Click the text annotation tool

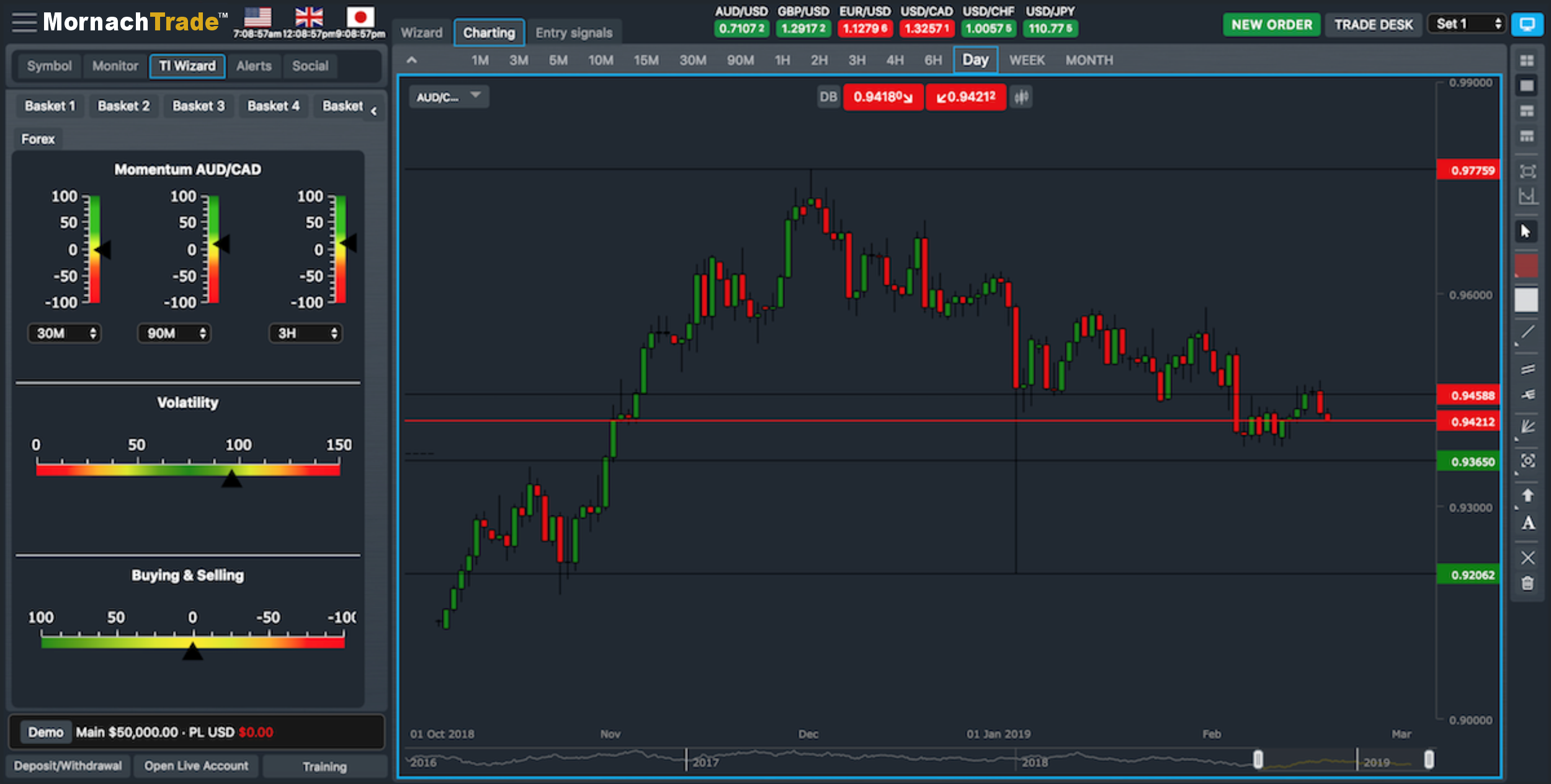(1528, 523)
